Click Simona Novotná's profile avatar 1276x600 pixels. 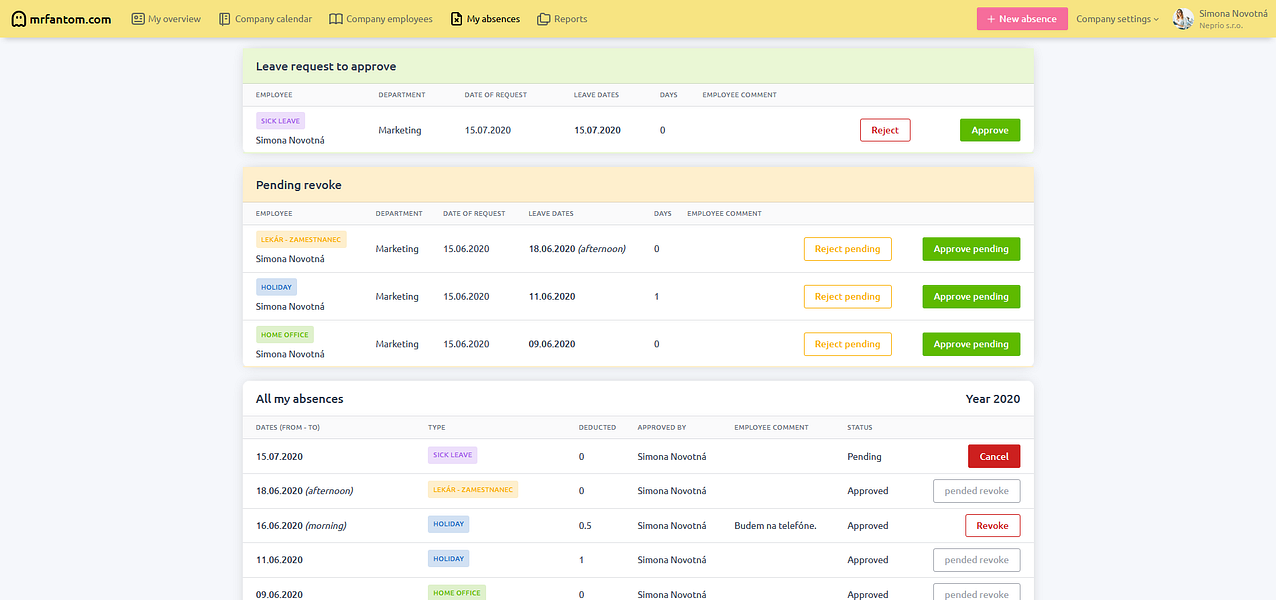click(x=1183, y=19)
